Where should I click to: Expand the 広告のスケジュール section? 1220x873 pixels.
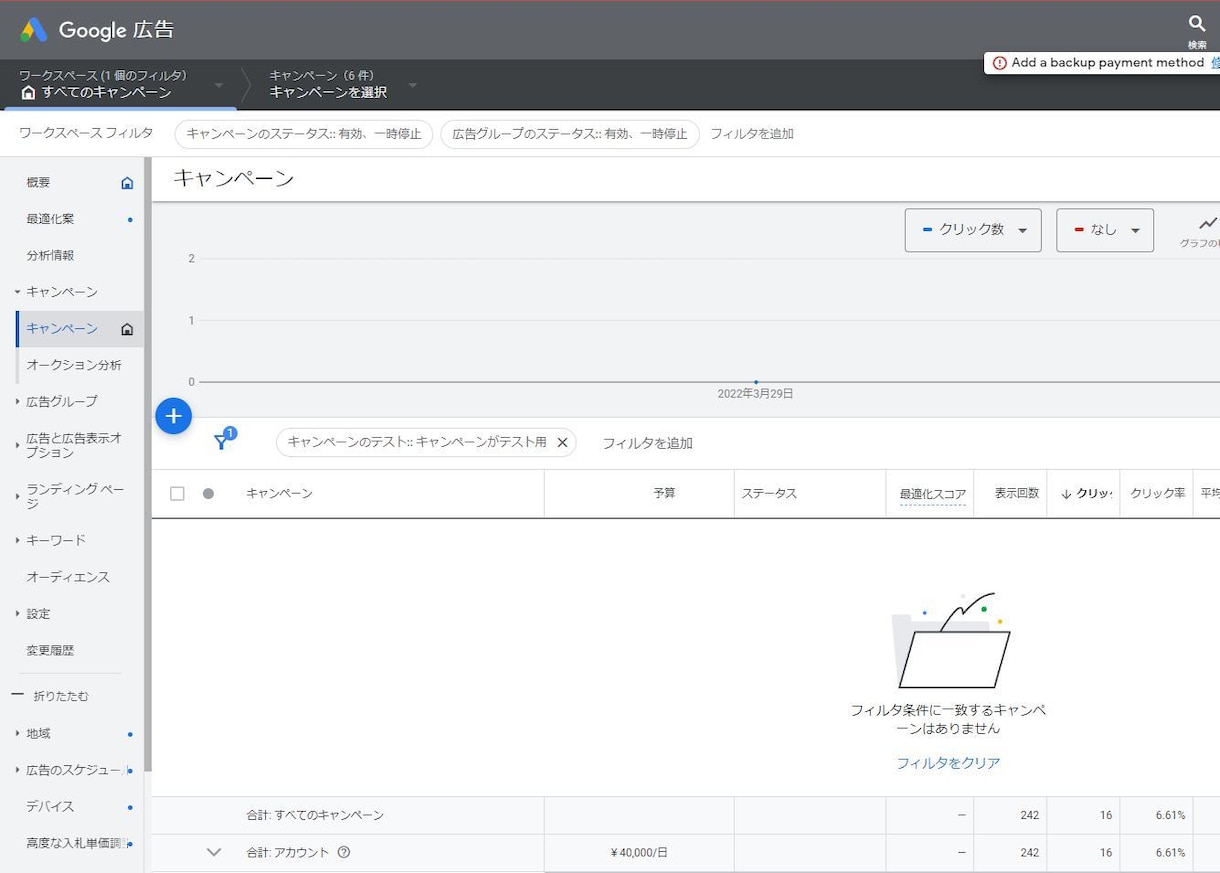tap(17, 770)
